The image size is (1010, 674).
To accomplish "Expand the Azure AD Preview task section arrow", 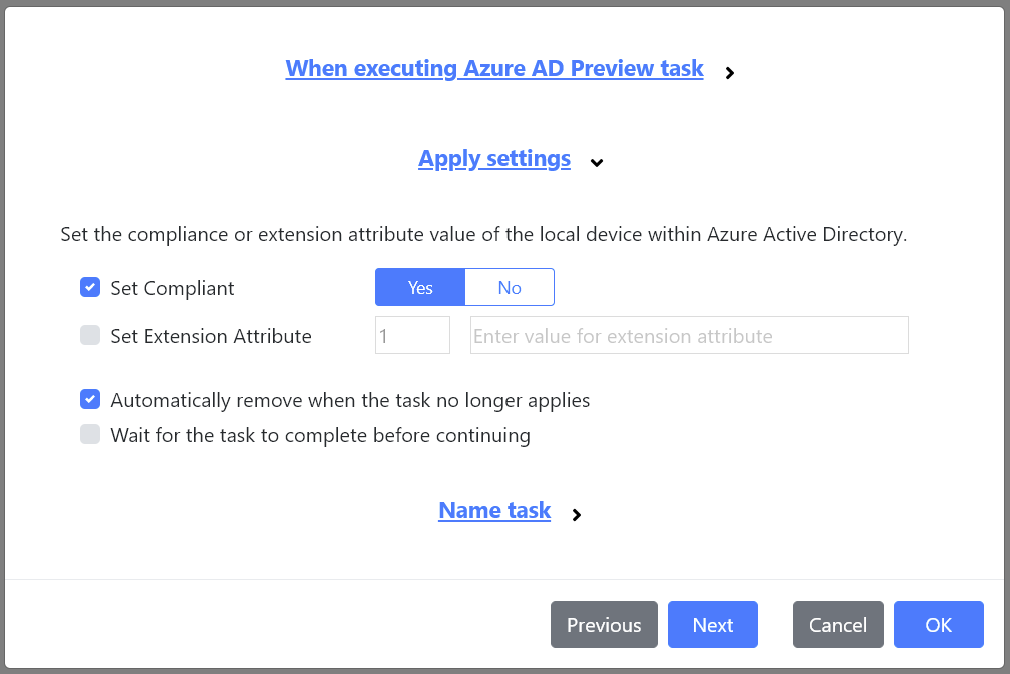I will point(730,72).
